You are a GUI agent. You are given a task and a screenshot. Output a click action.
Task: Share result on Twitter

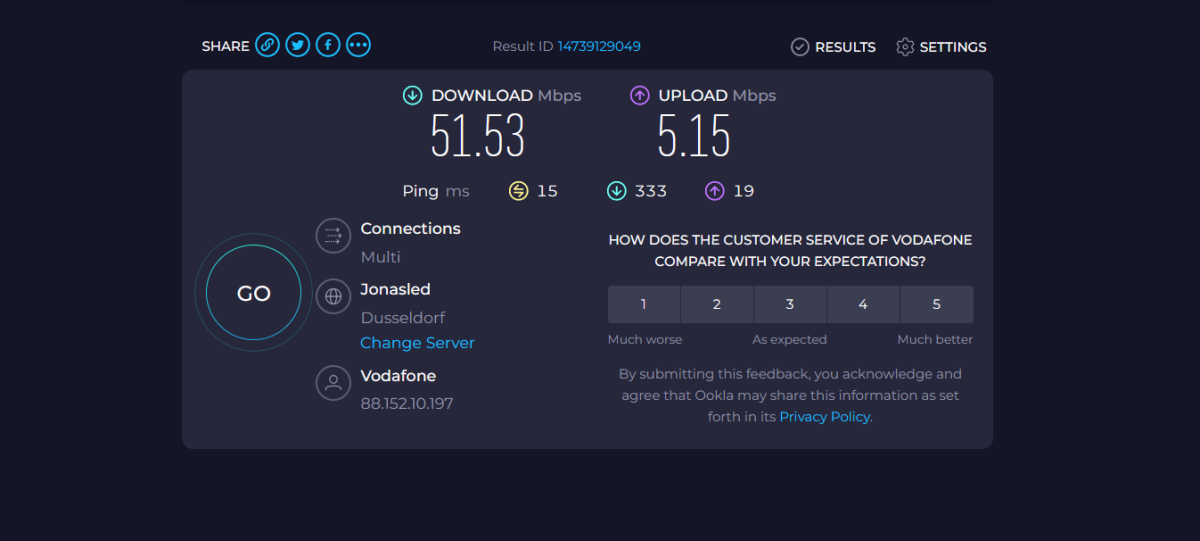(297, 45)
